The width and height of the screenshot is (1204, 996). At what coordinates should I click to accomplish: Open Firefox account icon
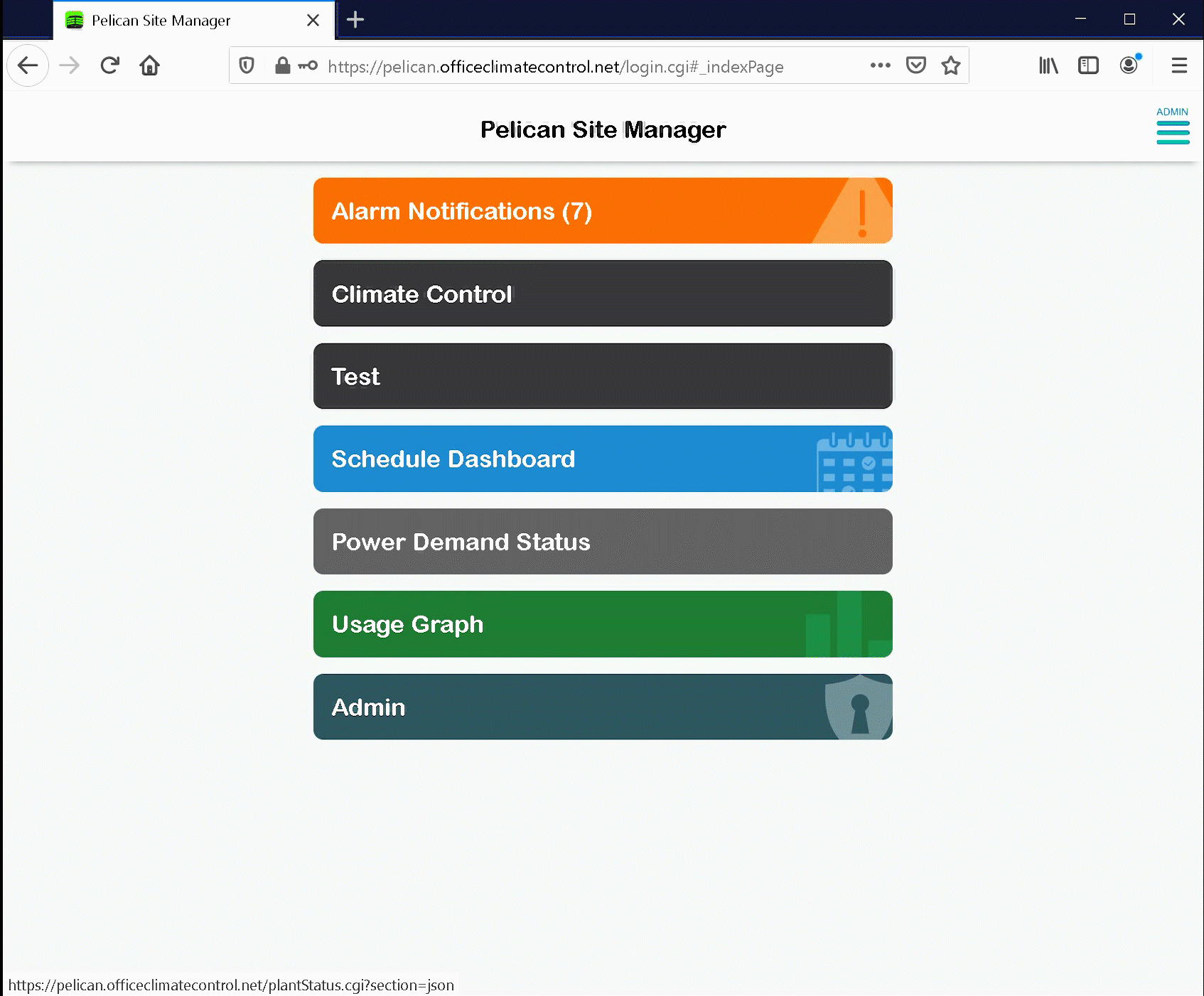point(1129,65)
